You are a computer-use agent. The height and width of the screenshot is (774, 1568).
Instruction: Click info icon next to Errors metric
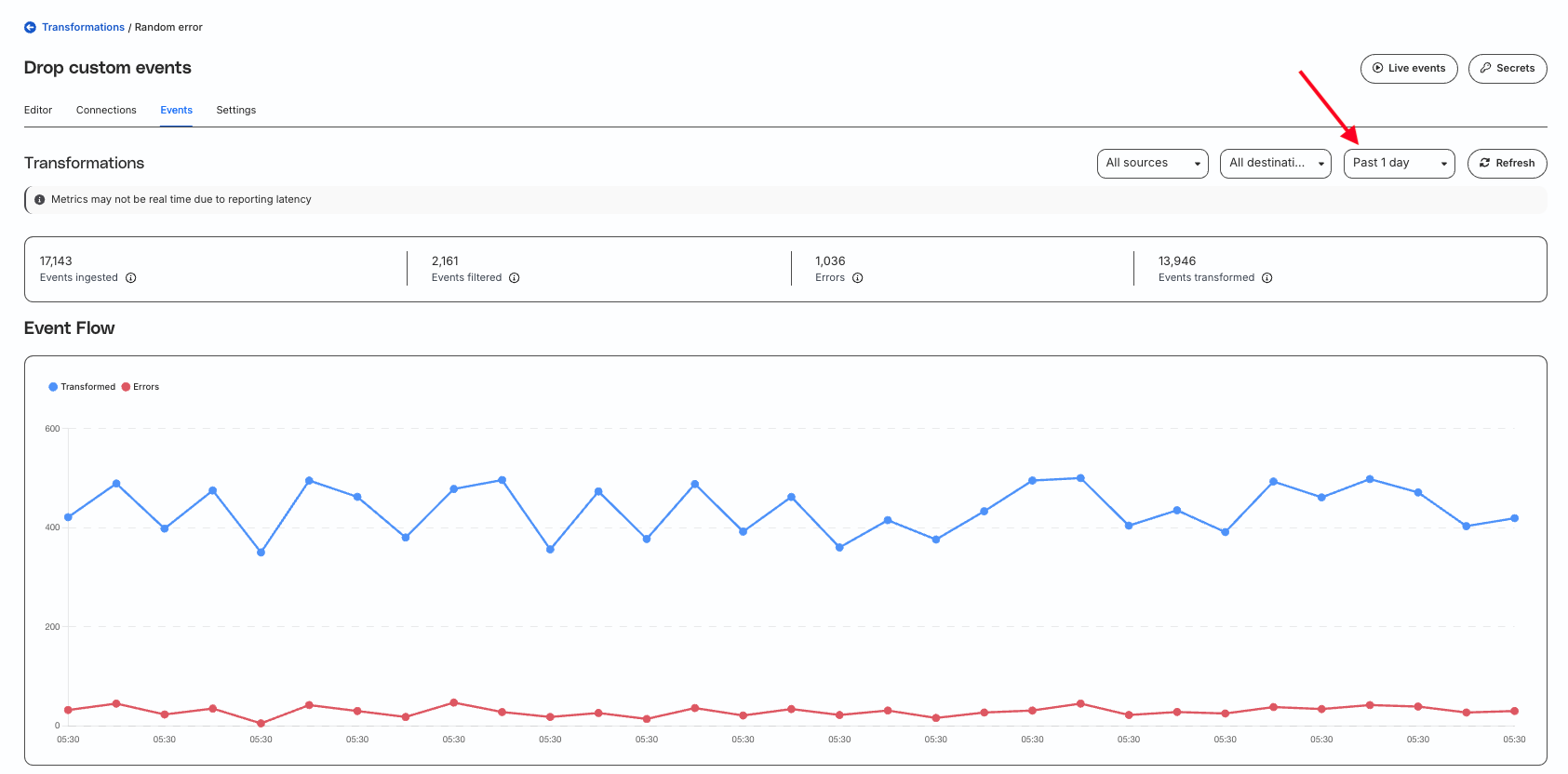pos(858,278)
